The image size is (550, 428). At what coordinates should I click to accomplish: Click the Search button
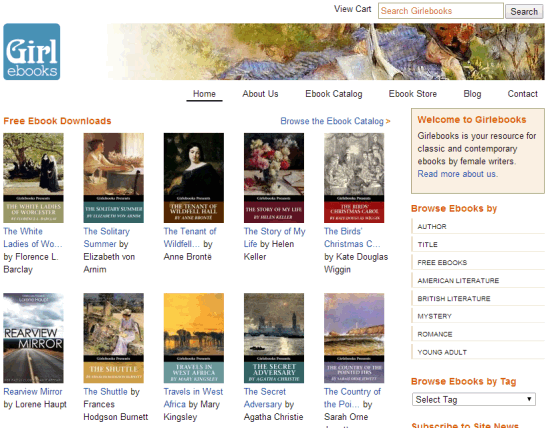click(524, 12)
